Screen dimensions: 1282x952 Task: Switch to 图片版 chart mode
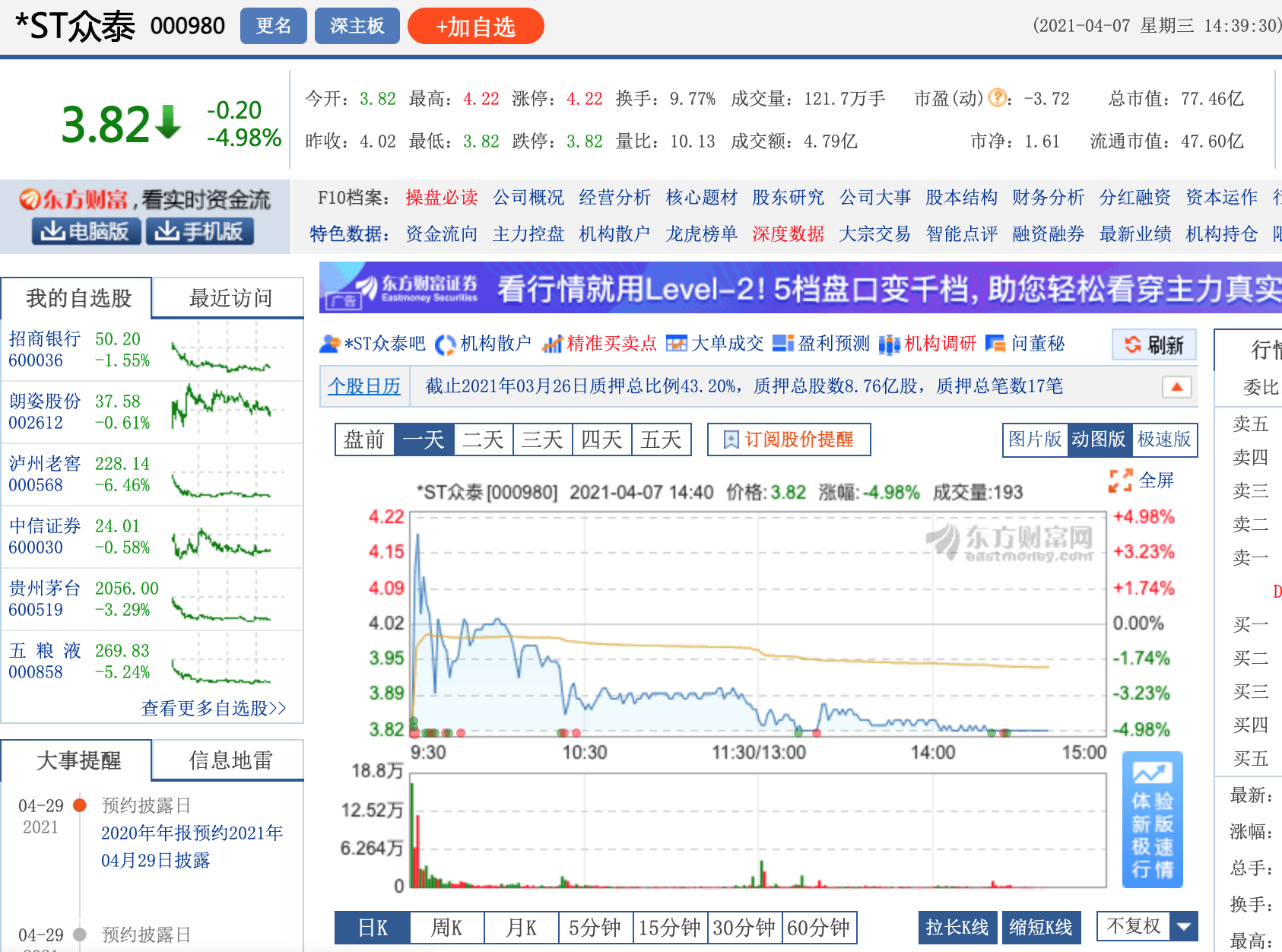click(1036, 440)
